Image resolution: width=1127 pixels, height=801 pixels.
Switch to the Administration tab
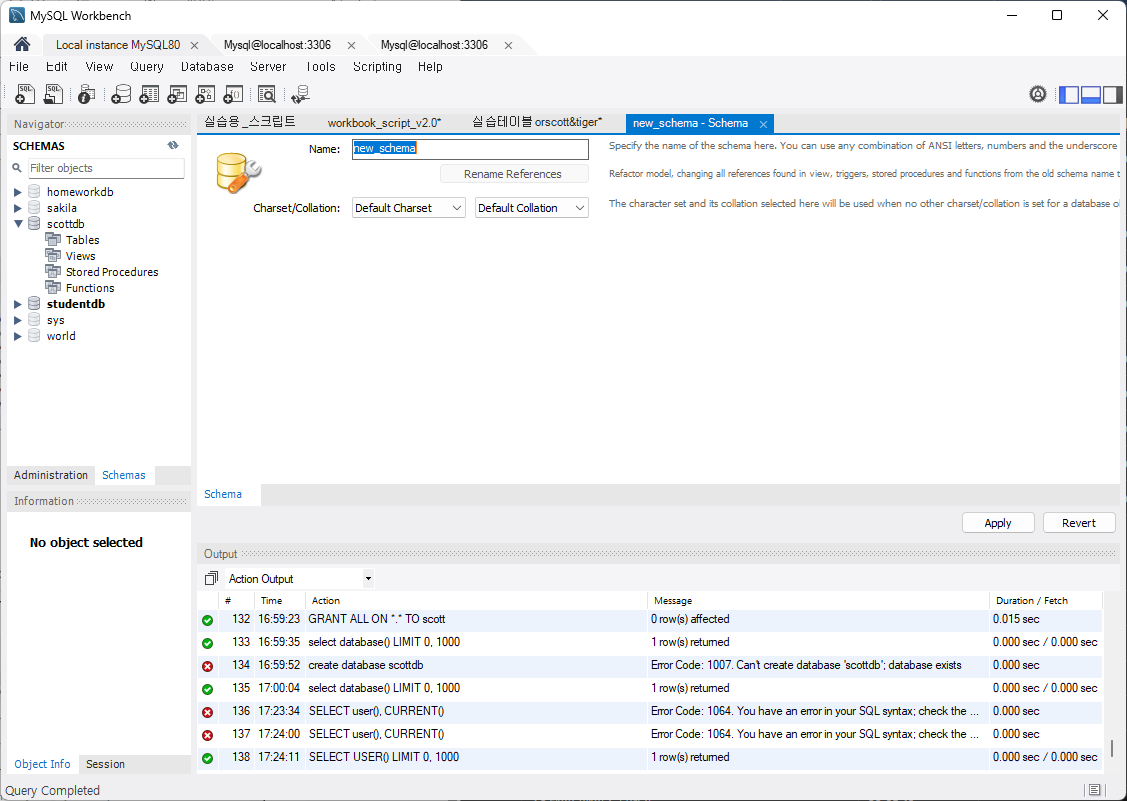(x=50, y=475)
